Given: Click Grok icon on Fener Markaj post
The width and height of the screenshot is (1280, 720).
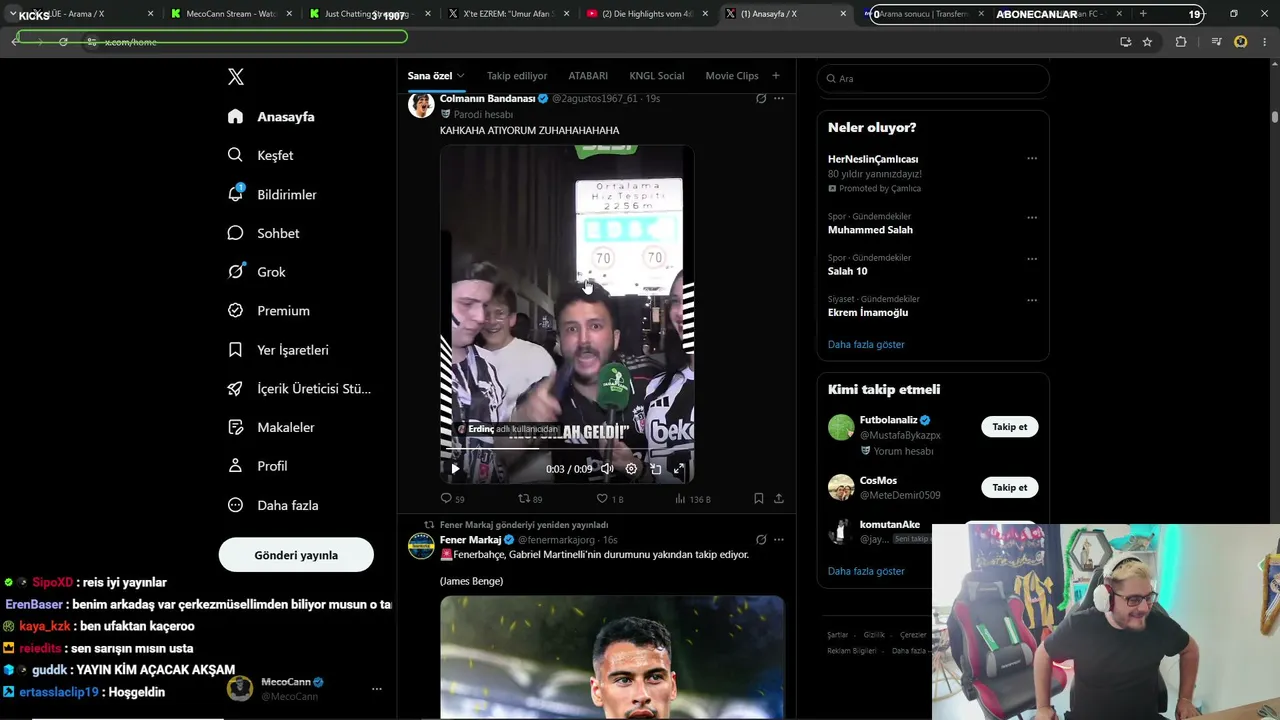Looking at the screenshot, I should [x=761, y=540].
